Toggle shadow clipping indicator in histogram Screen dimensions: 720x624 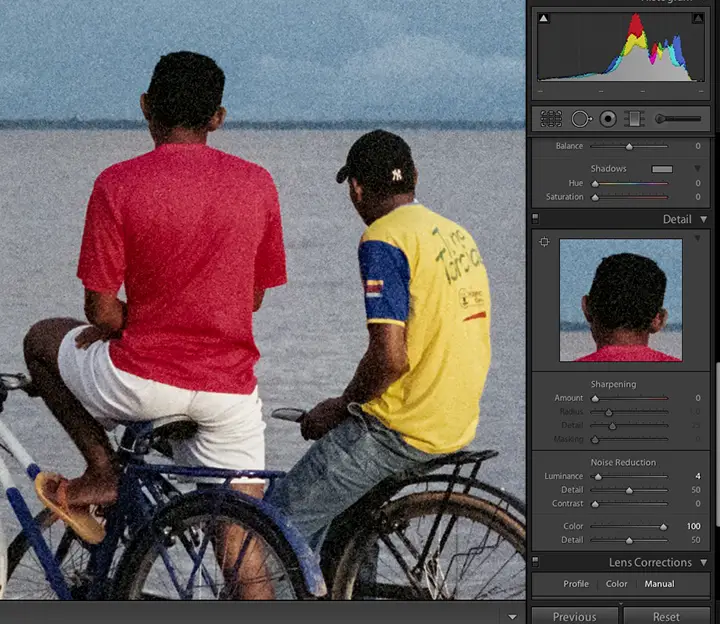tap(544, 18)
